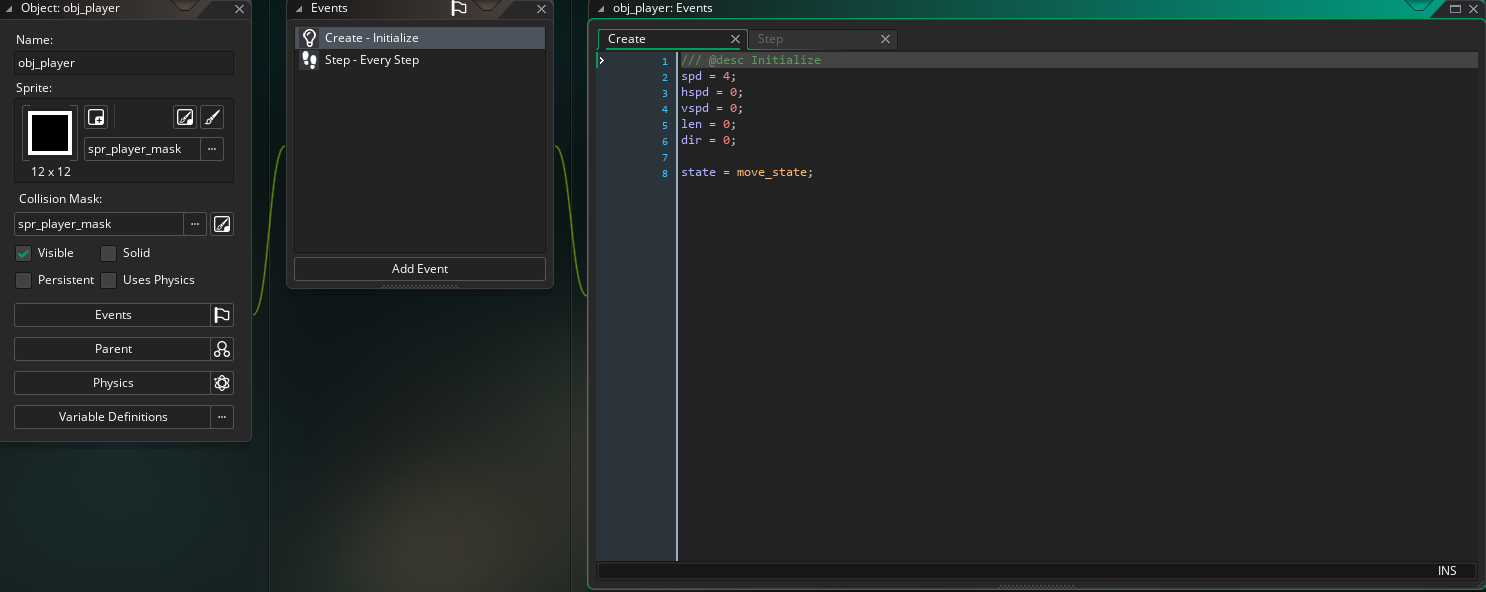This screenshot has height=592, width=1486.
Task: Click the Add Event button
Action: [420, 269]
